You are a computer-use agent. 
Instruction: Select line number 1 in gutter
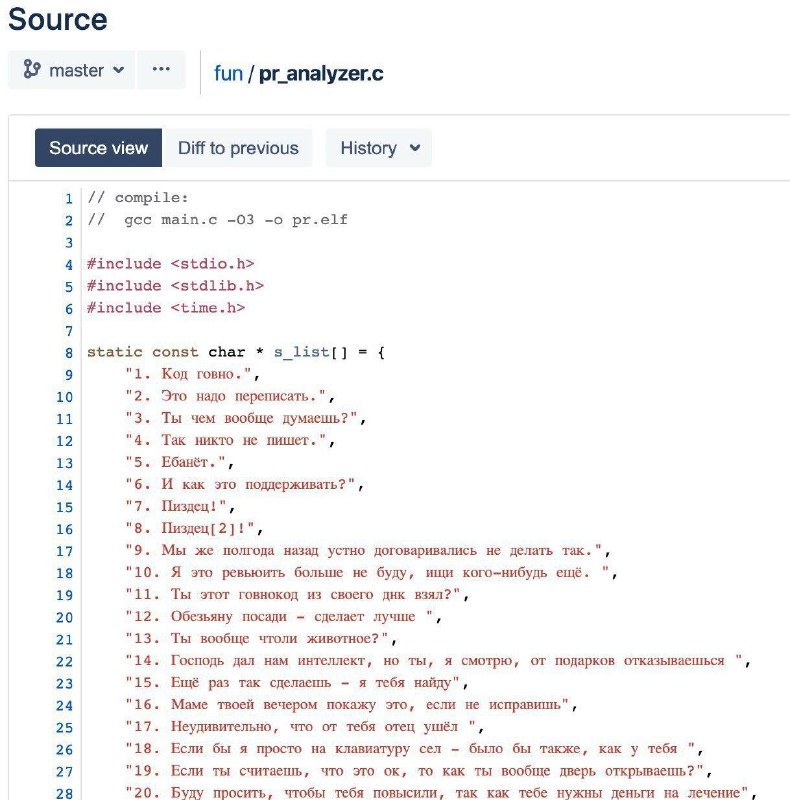(x=68, y=198)
